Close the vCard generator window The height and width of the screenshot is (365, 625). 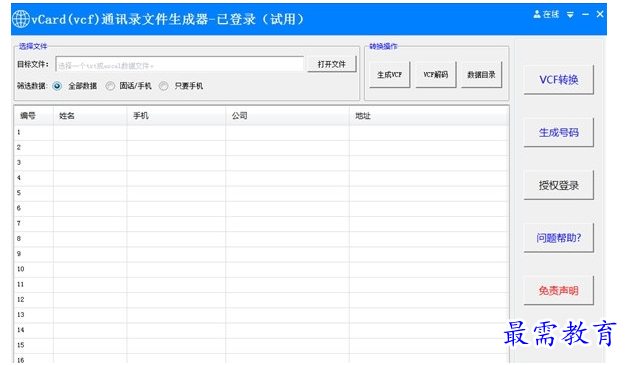[x=600, y=14]
